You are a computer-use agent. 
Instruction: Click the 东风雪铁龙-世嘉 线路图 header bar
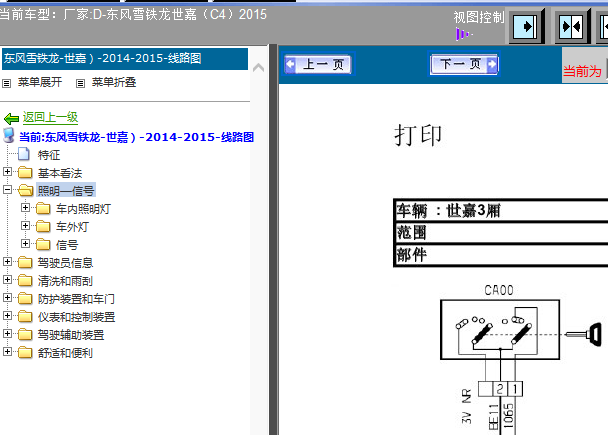125,59
